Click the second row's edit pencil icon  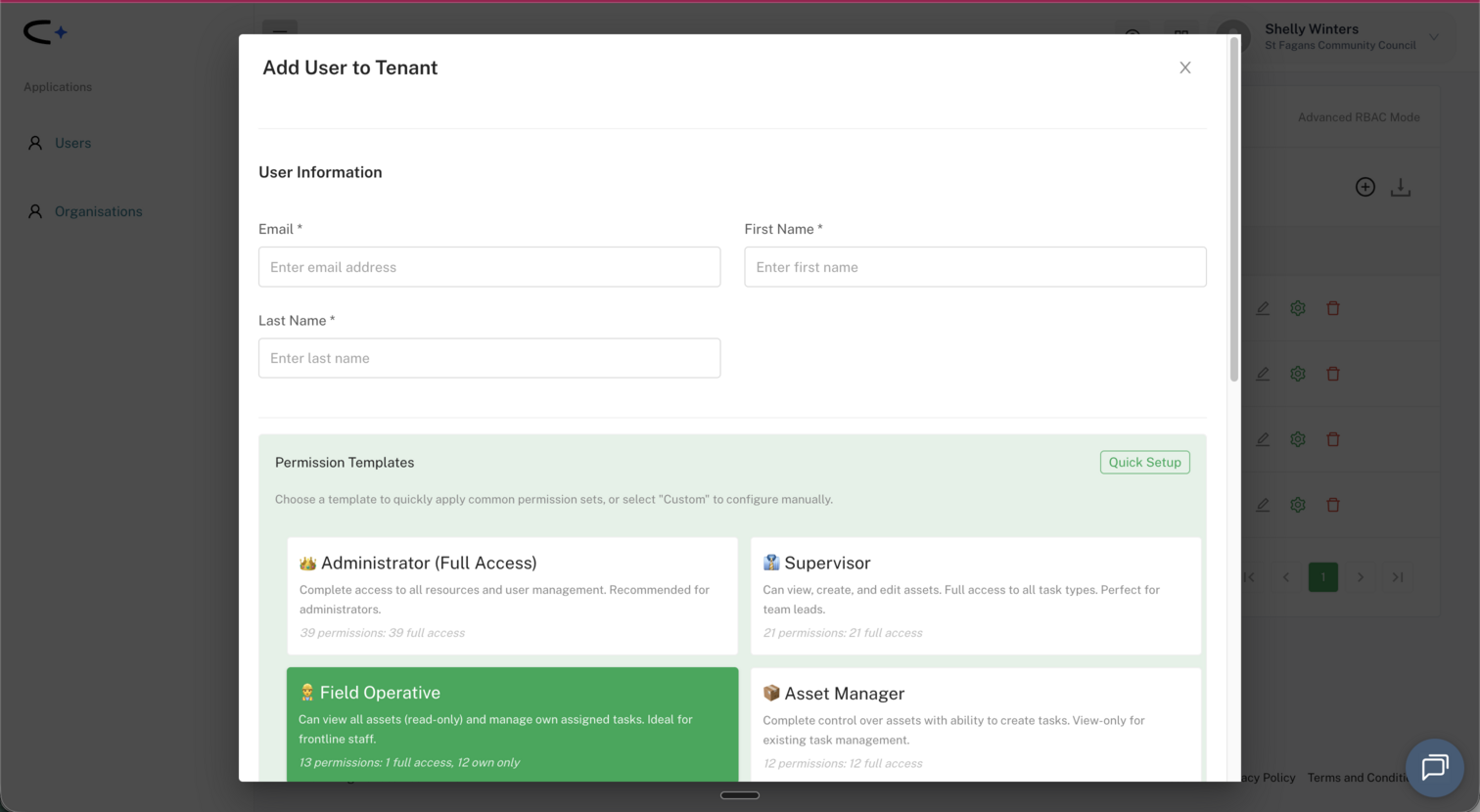(x=1263, y=374)
